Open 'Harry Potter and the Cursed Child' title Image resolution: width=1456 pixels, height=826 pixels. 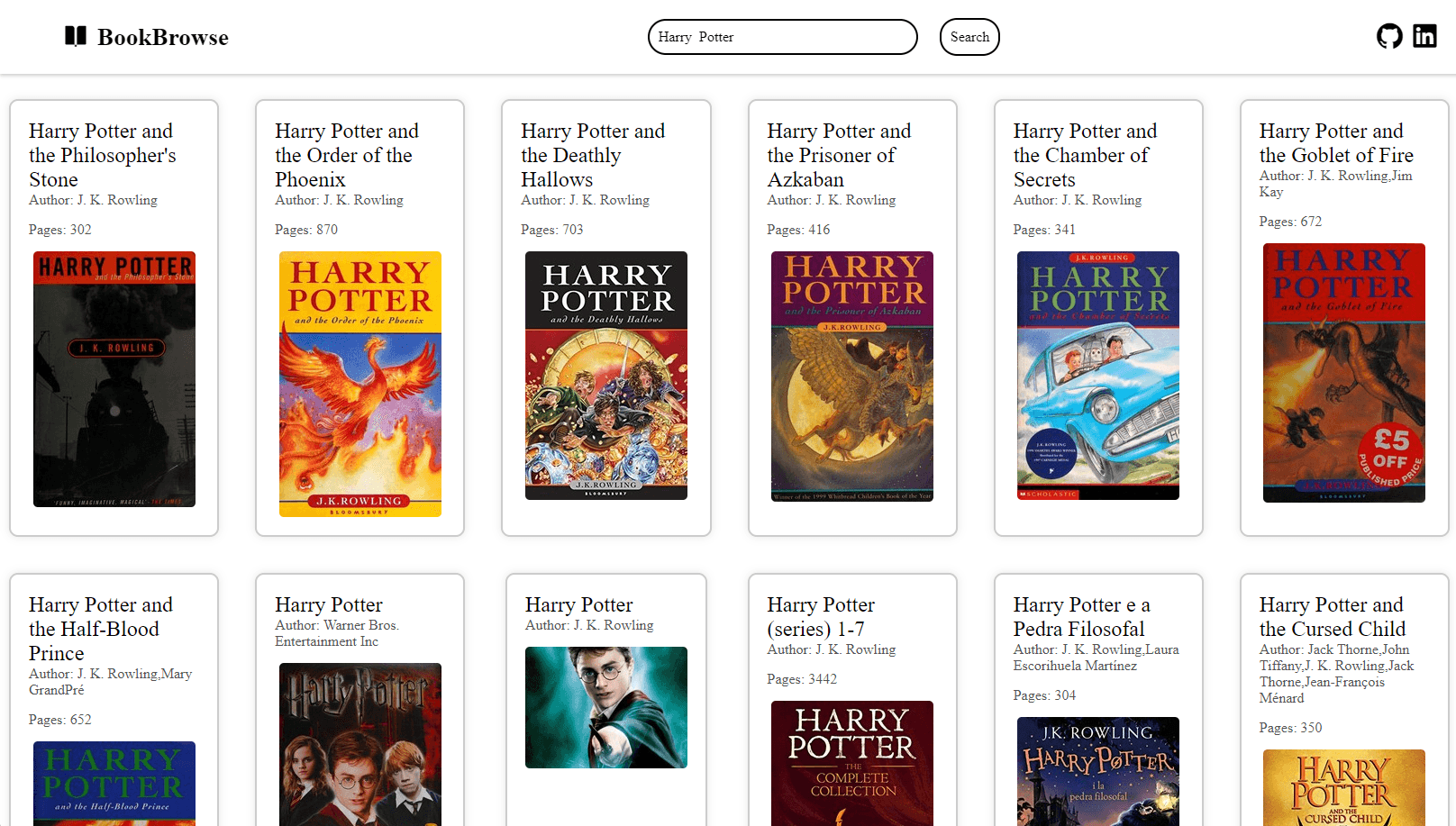pyautogui.click(x=1332, y=616)
